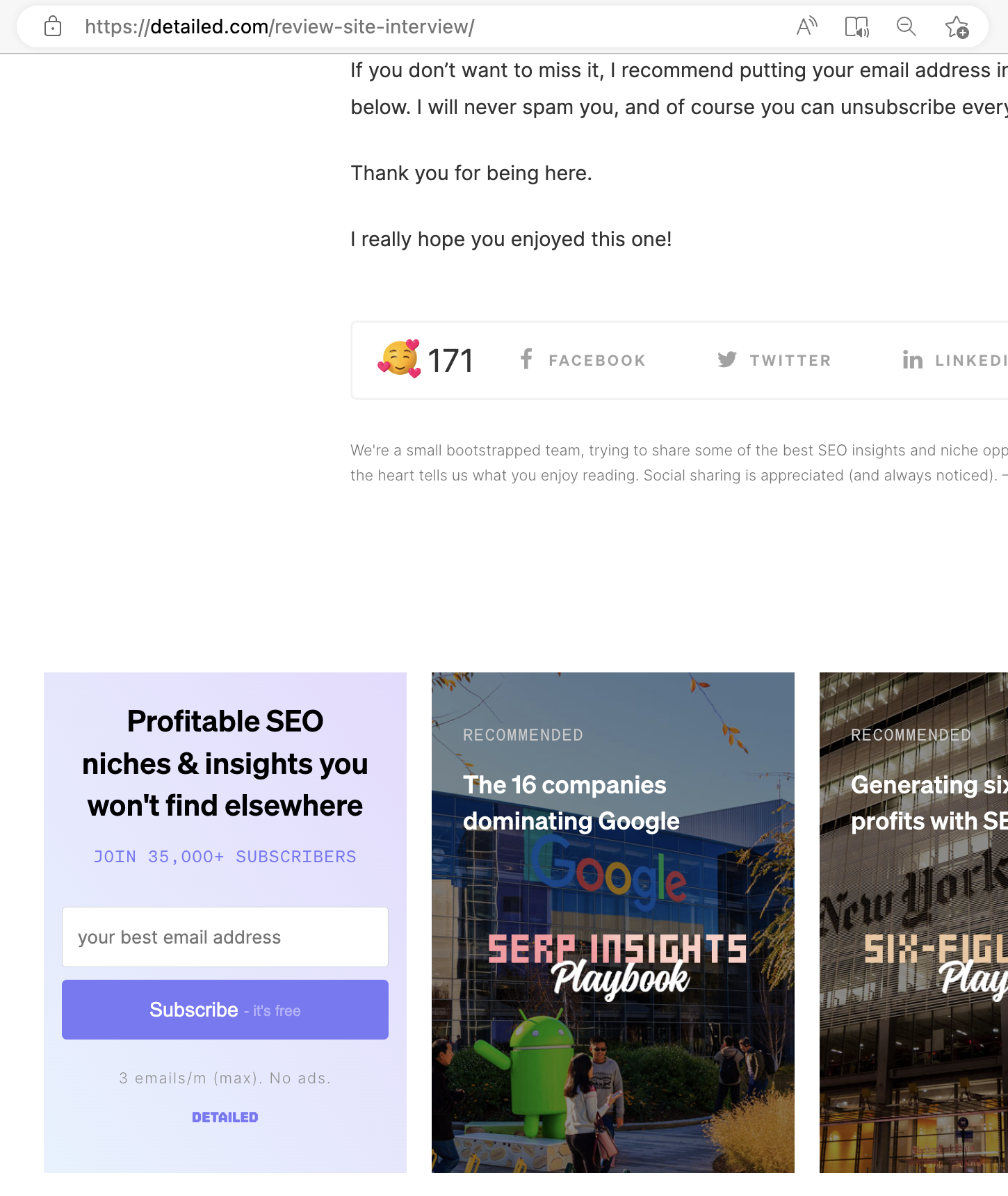Open the 16 companies dominating Google card

[612, 803]
